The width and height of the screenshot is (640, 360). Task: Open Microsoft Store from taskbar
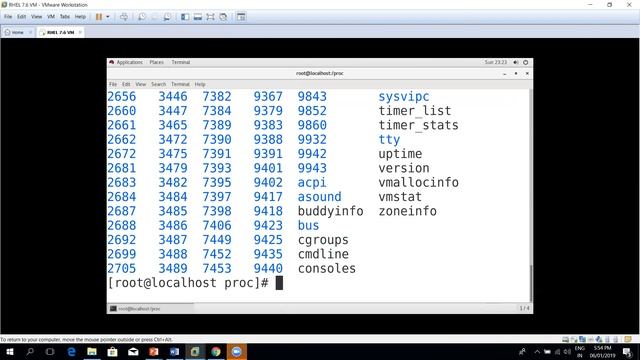click(x=112, y=352)
